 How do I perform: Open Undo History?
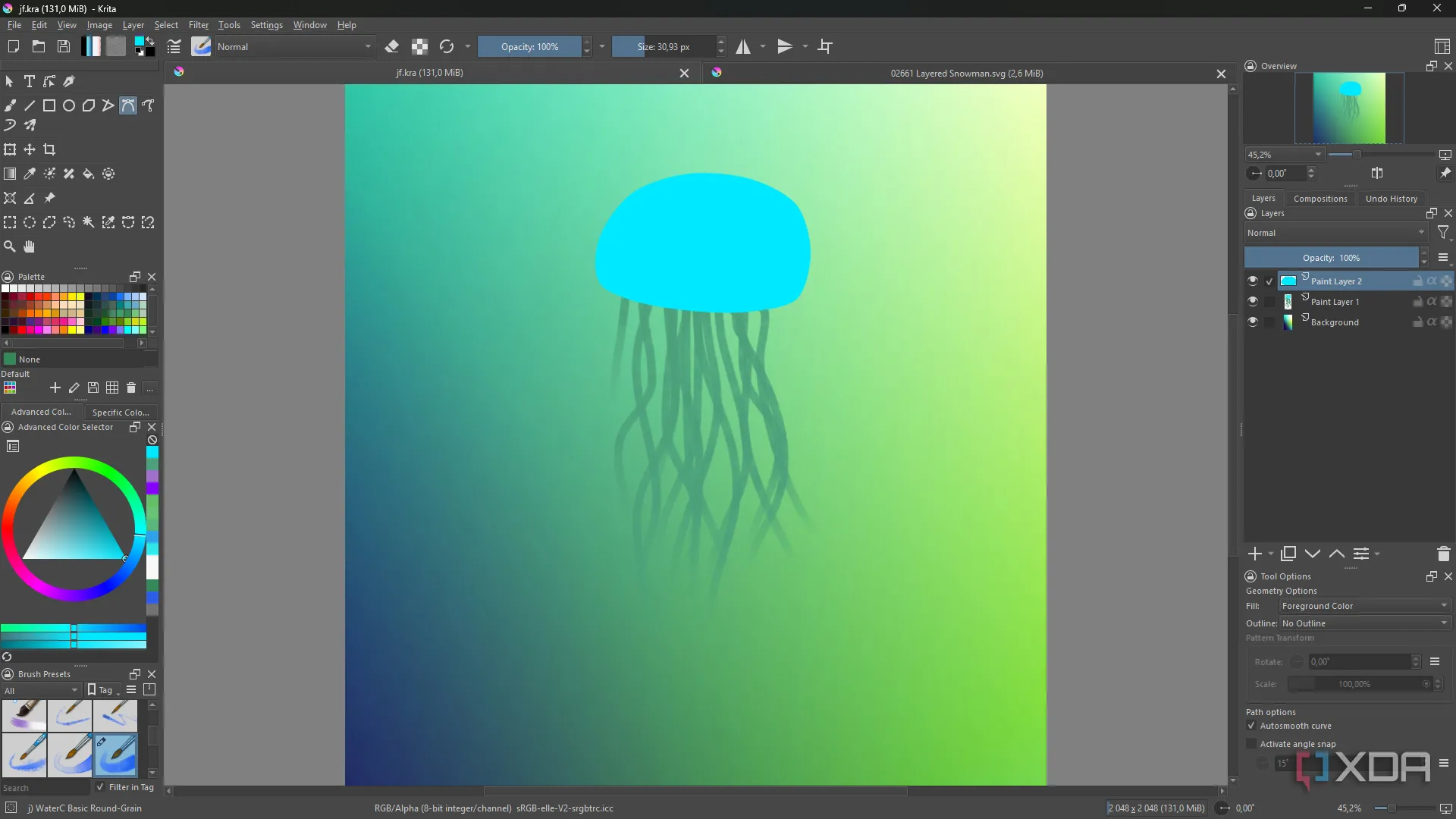click(1392, 198)
